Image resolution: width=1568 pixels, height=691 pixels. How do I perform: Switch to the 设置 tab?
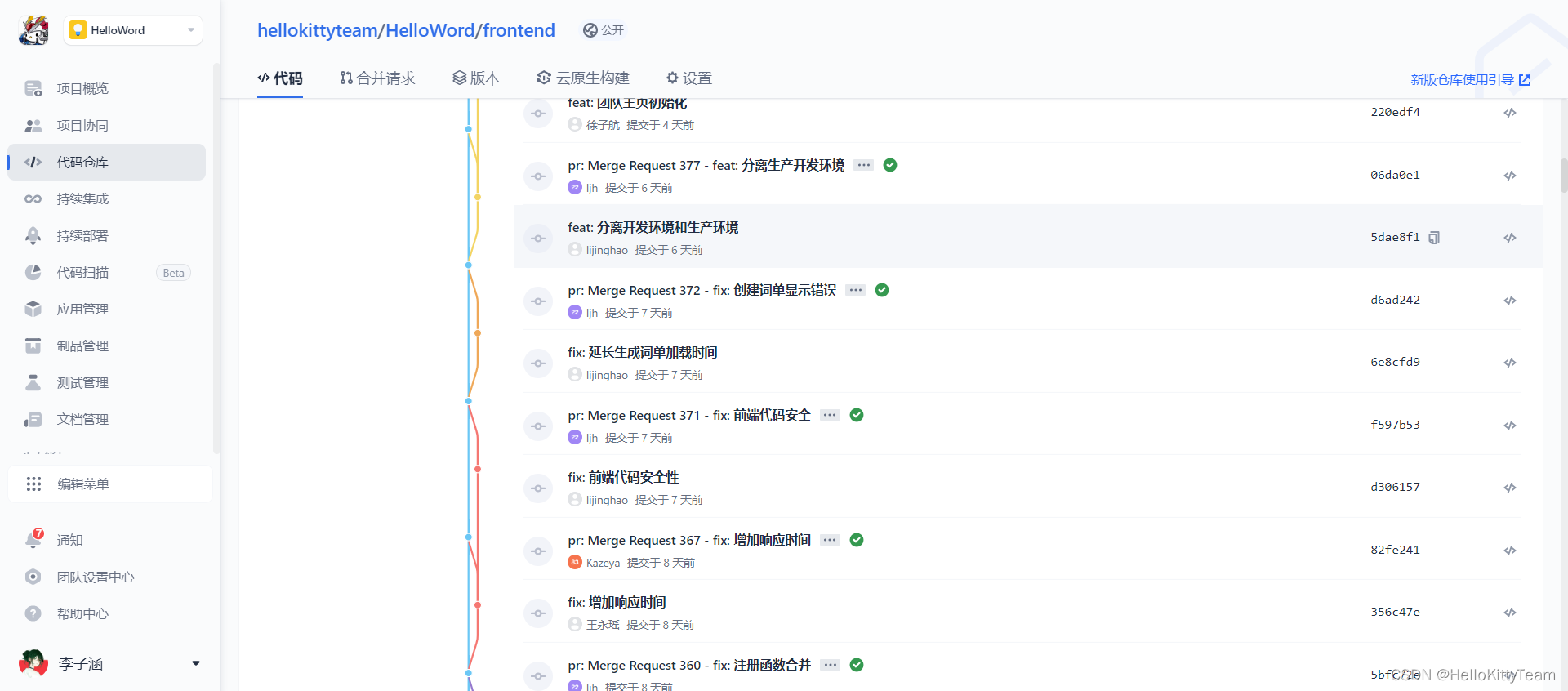tap(689, 78)
